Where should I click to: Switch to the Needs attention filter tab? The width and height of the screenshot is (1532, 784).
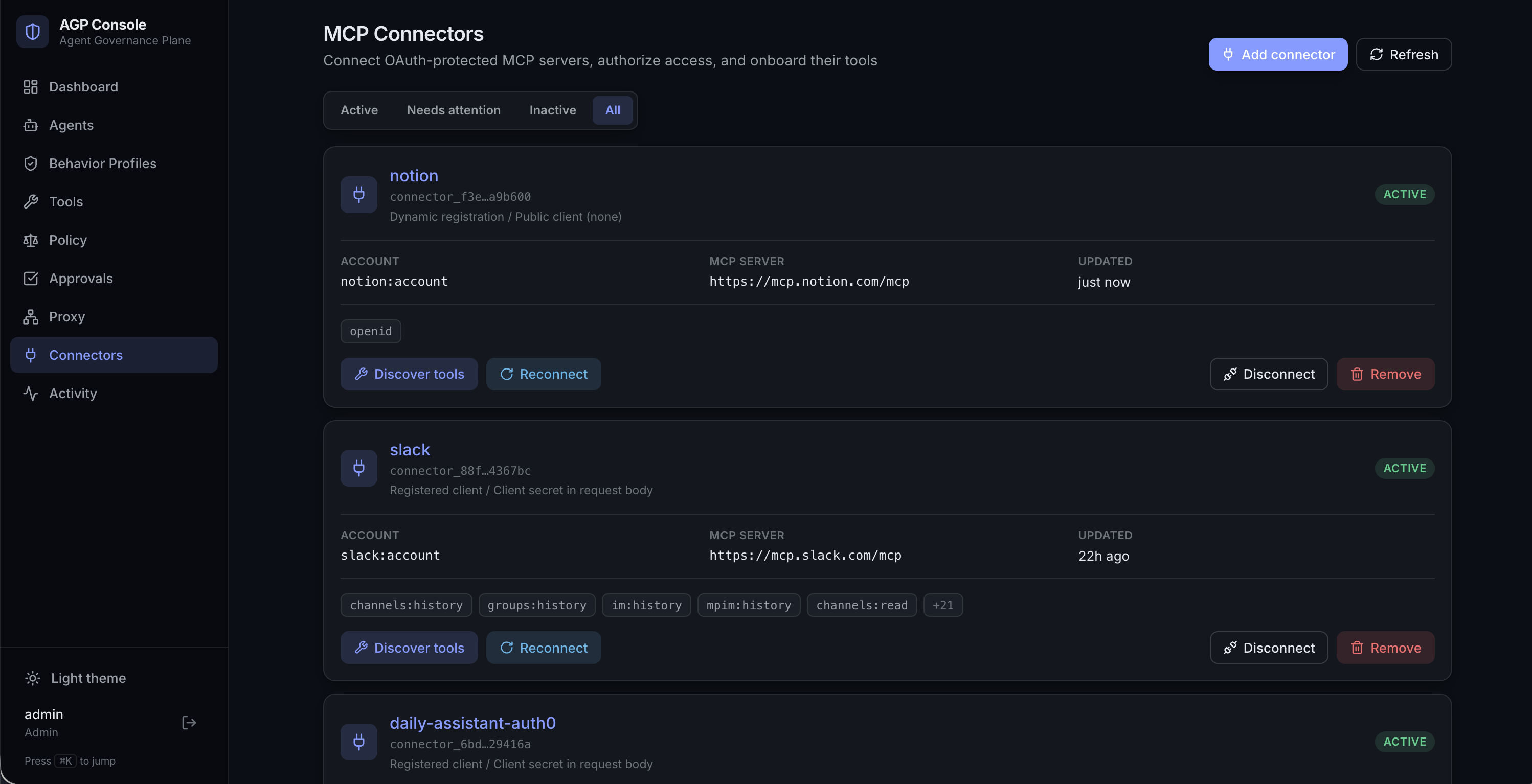[x=453, y=110]
